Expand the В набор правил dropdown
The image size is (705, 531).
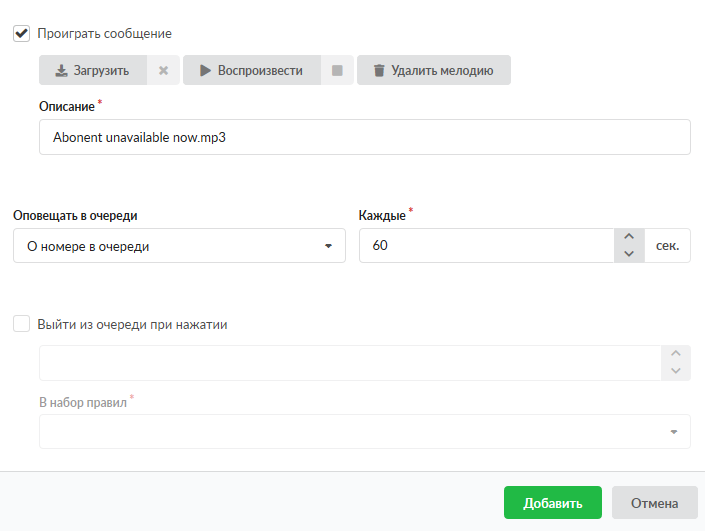click(364, 432)
